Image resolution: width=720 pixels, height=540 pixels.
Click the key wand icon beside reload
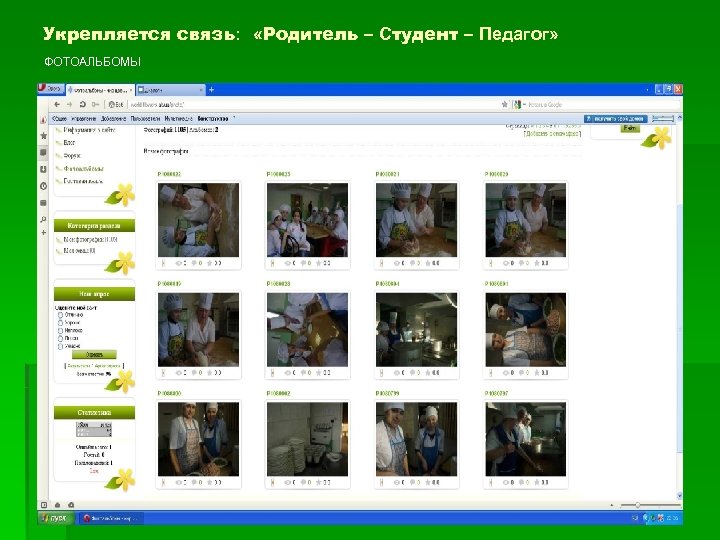pos(96,104)
